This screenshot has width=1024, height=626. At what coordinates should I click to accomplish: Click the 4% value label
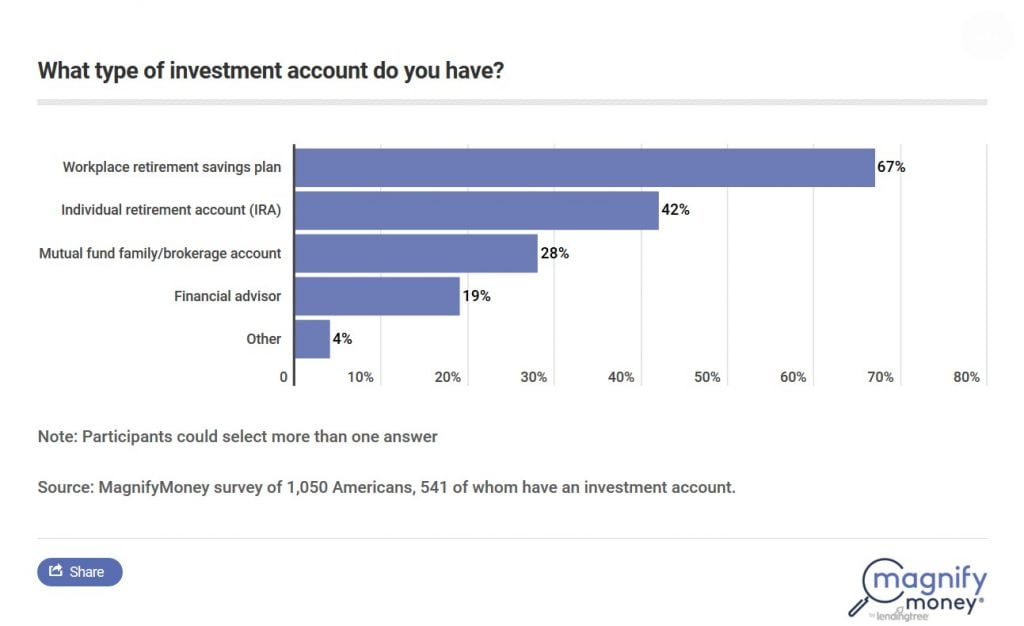tap(342, 339)
